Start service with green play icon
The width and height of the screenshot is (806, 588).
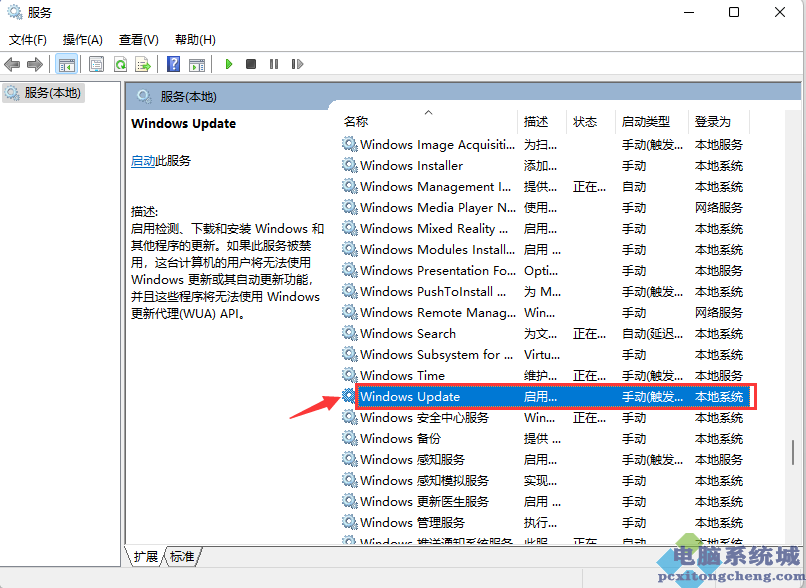(229, 64)
